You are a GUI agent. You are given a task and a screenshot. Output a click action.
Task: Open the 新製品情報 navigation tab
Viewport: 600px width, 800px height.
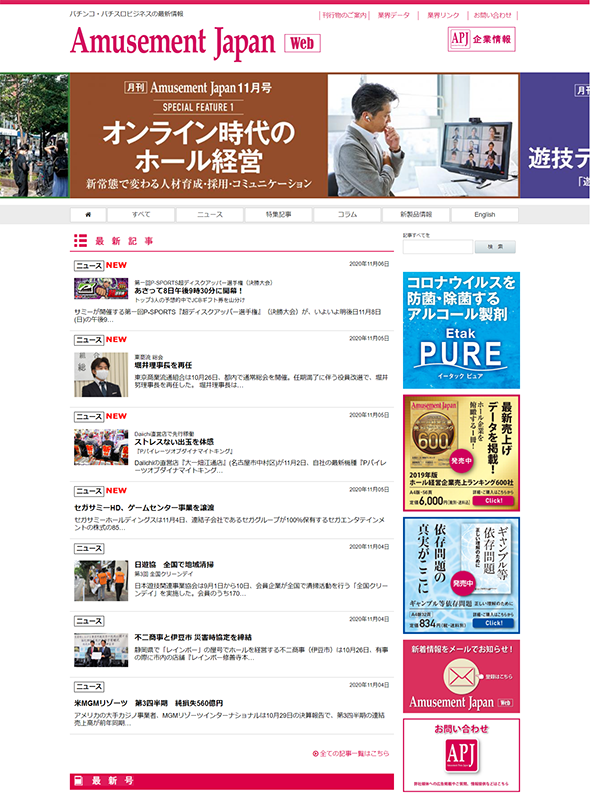[x=416, y=215]
